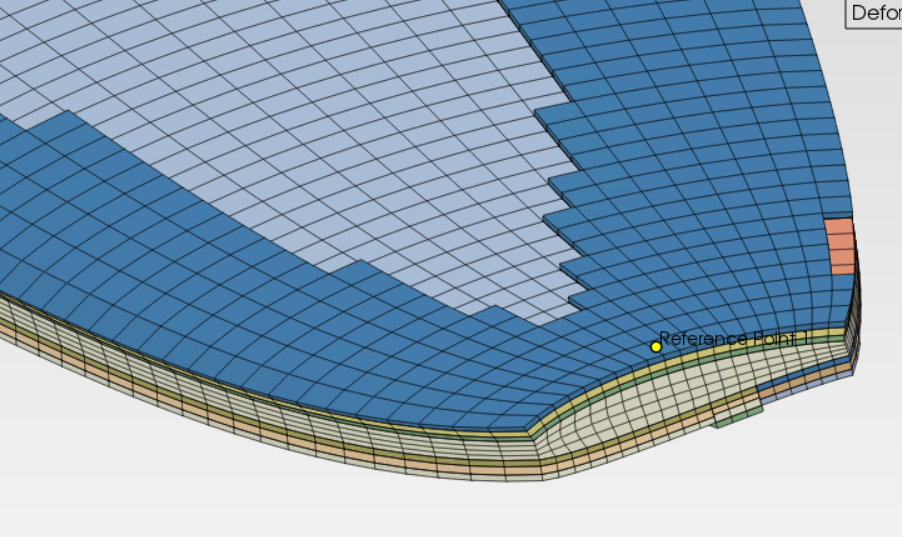Select the yellow Reference Point 1 marker

656,346
